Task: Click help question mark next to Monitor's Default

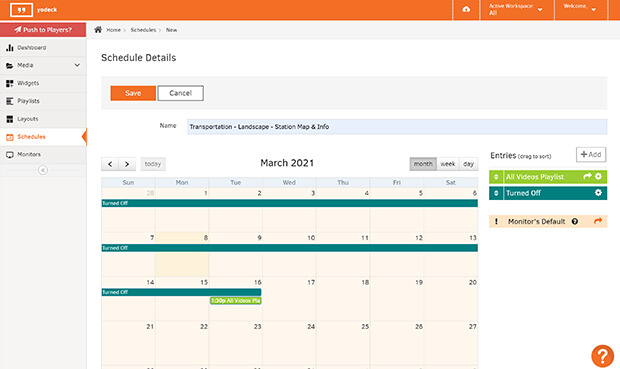Action: [x=575, y=221]
